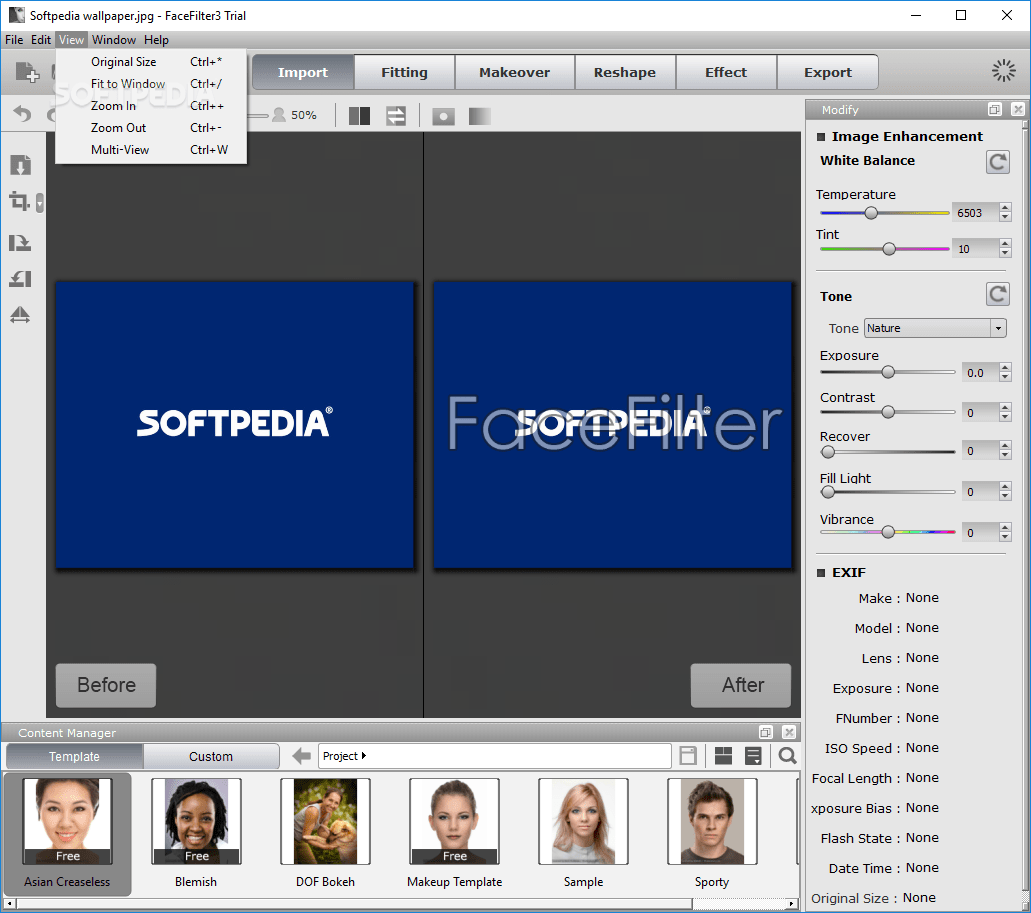1031x913 pixels.
Task: Open the Tone preset dropdown showing Nature
Action: (x=935, y=328)
